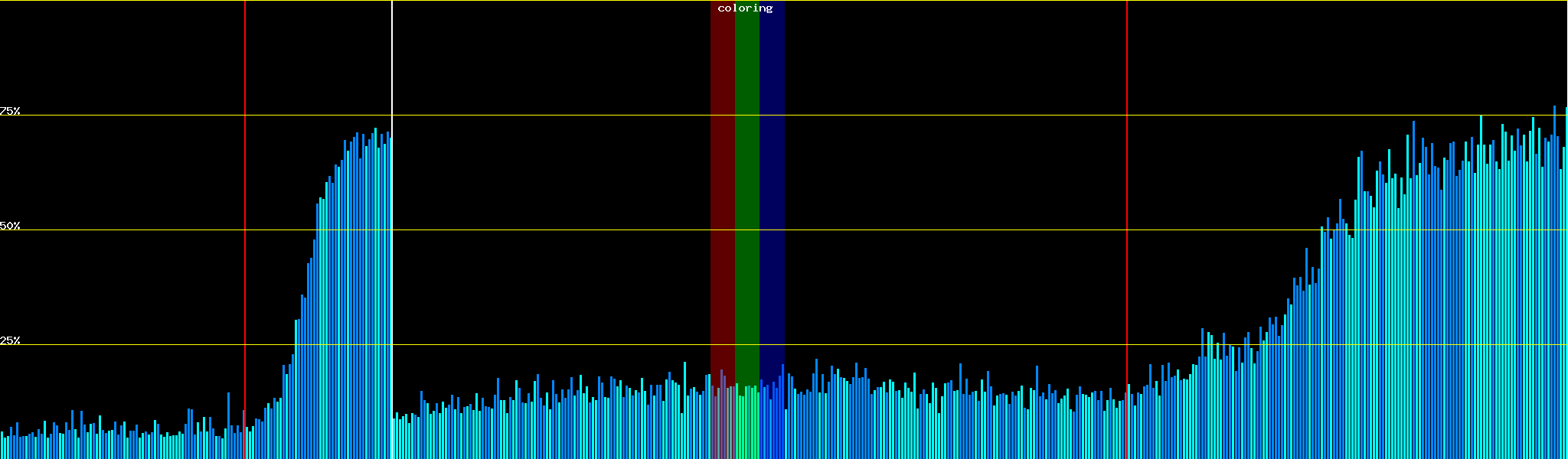Click the 25% axis label
This screenshot has width=1568, height=459.
[x=10, y=340]
